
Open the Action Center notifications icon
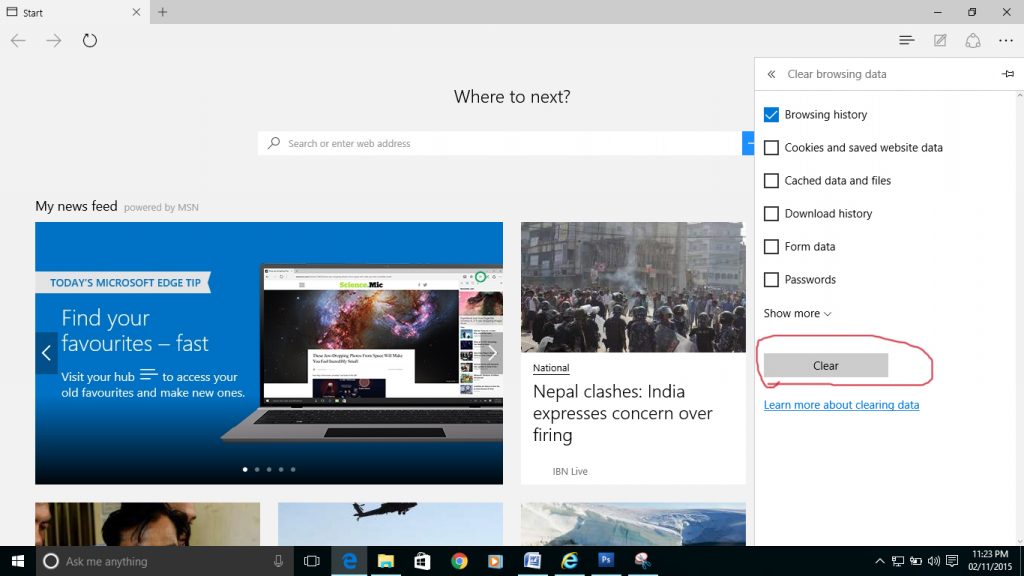[x=952, y=561]
